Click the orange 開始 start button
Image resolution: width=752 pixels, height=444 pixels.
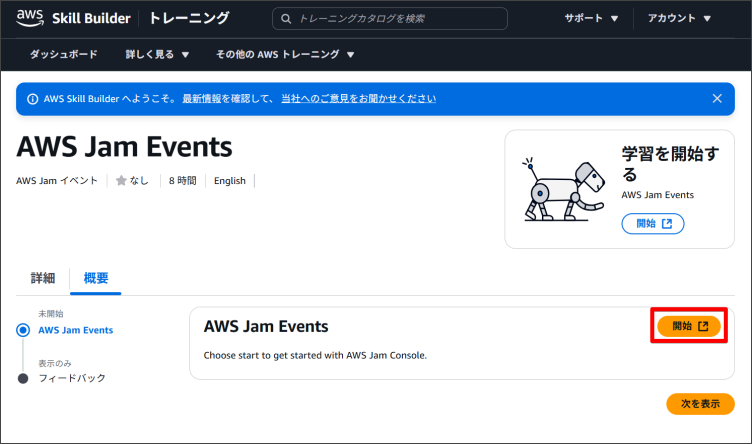click(x=689, y=326)
